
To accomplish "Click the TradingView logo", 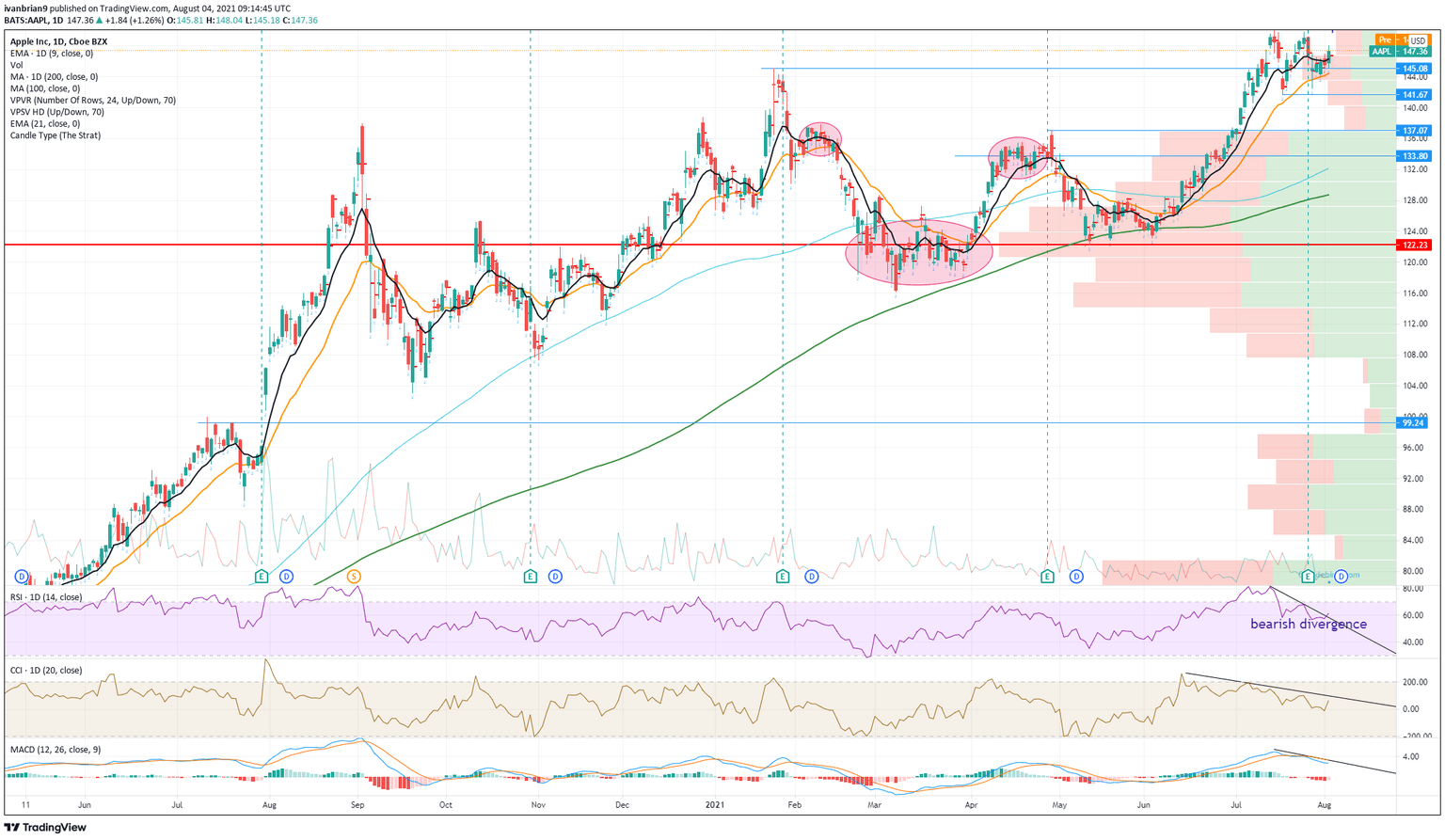I will point(47,828).
